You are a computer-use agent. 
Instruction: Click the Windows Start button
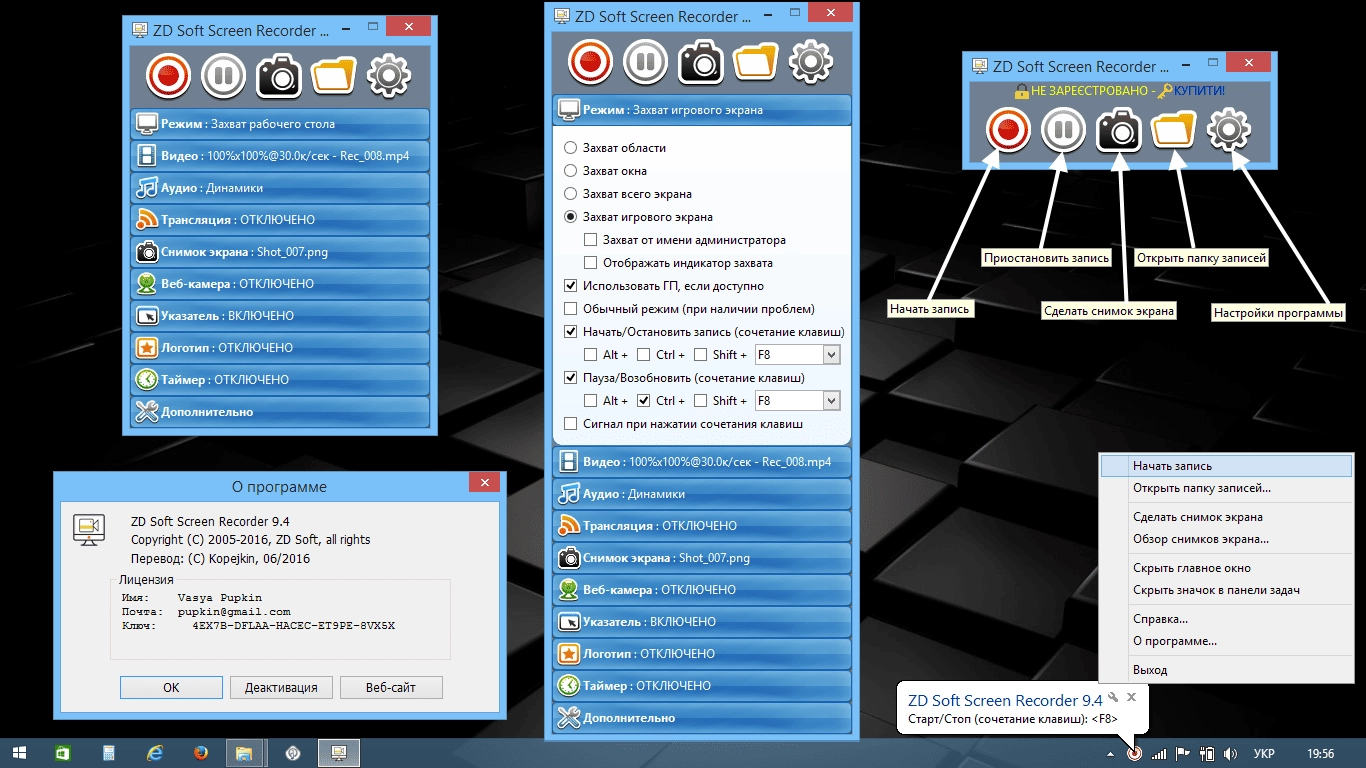pos(21,753)
